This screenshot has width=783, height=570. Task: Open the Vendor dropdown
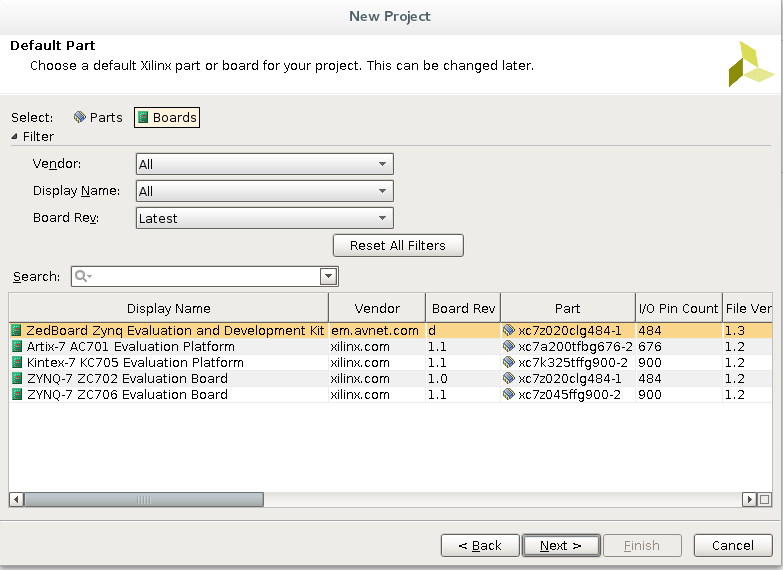click(x=264, y=164)
